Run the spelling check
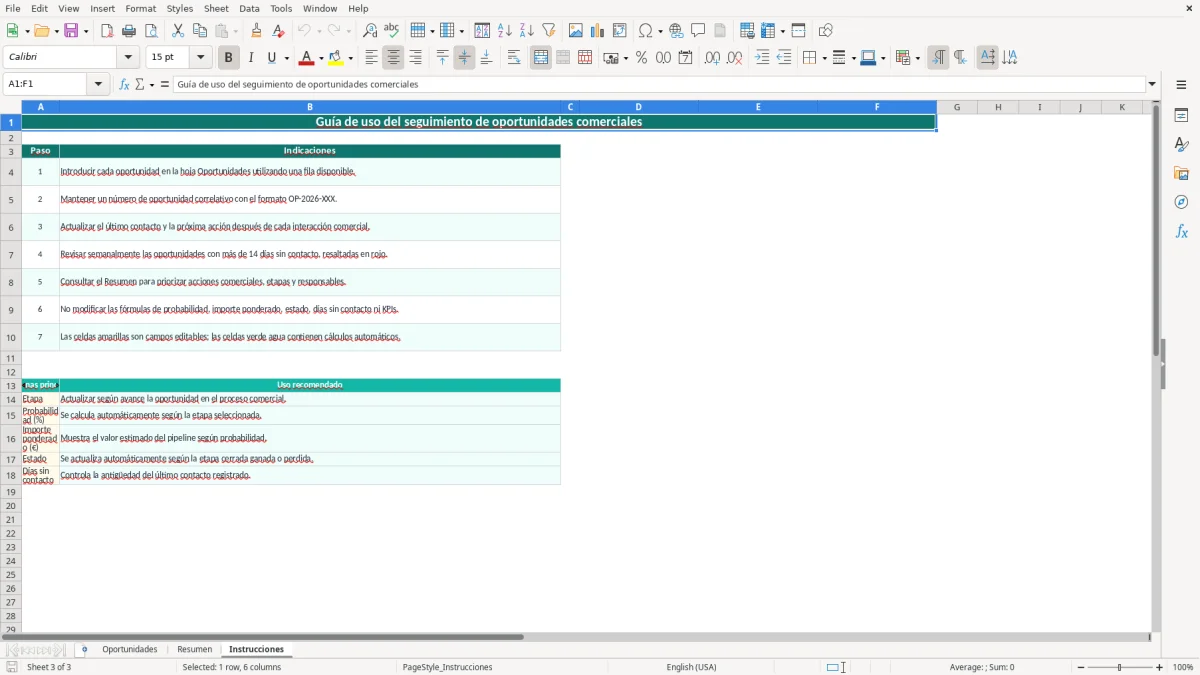1200x675 pixels. point(392,31)
